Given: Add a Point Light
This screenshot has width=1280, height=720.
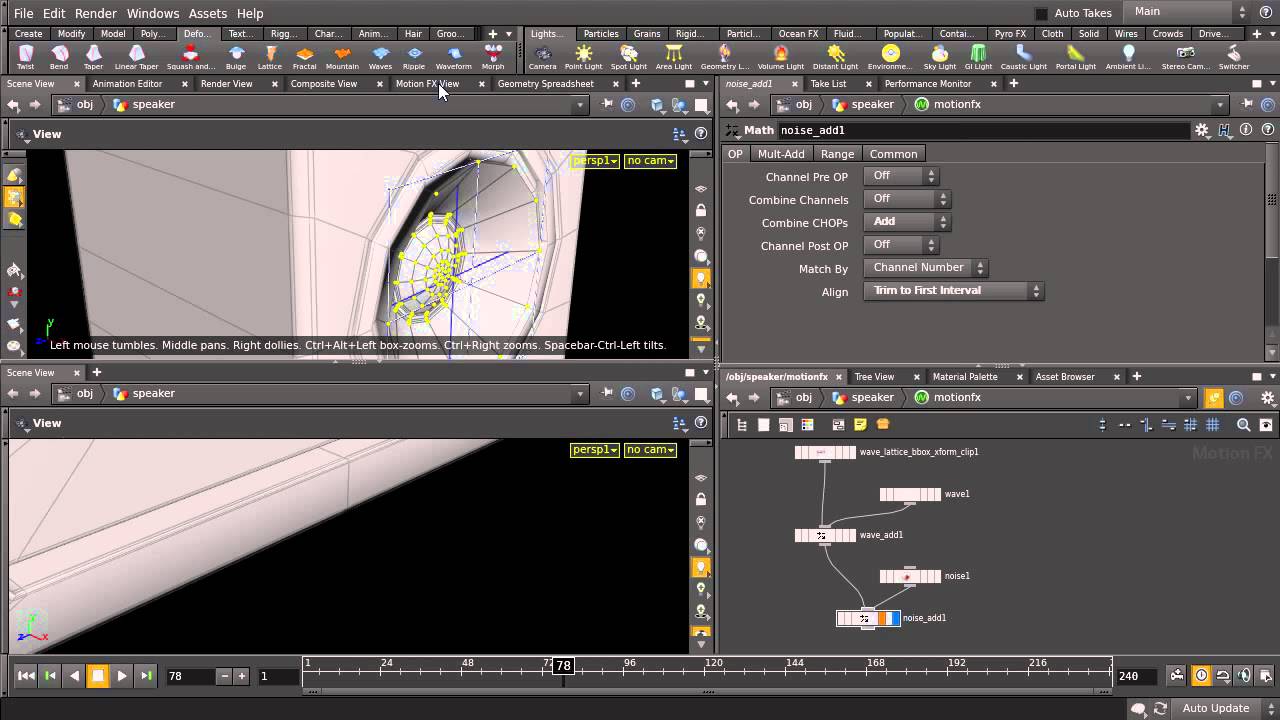Looking at the screenshot, I should tap(583, 57).
